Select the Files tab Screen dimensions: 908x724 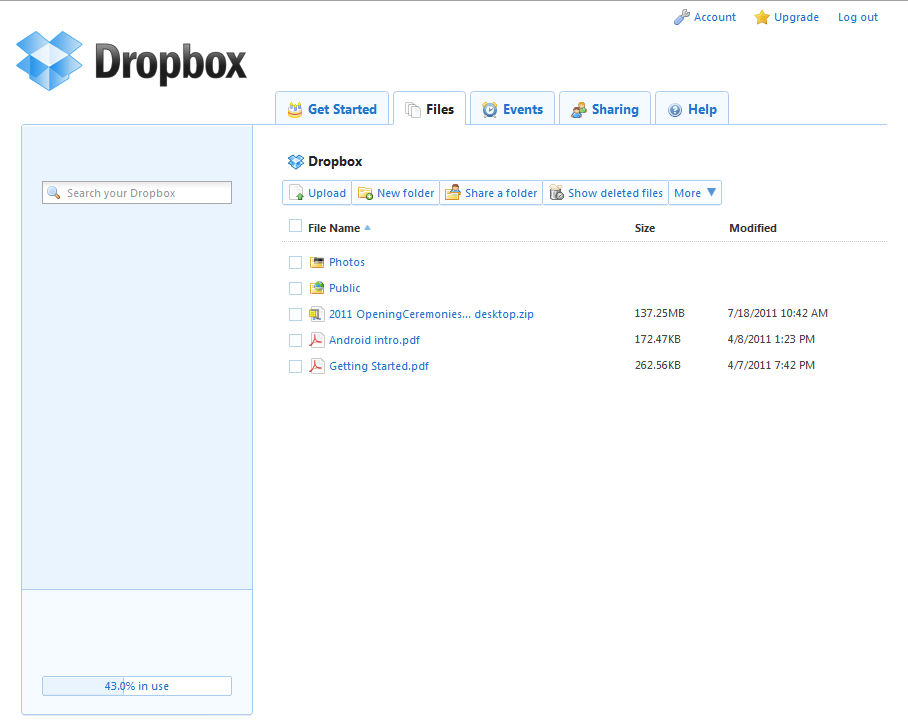429,109
